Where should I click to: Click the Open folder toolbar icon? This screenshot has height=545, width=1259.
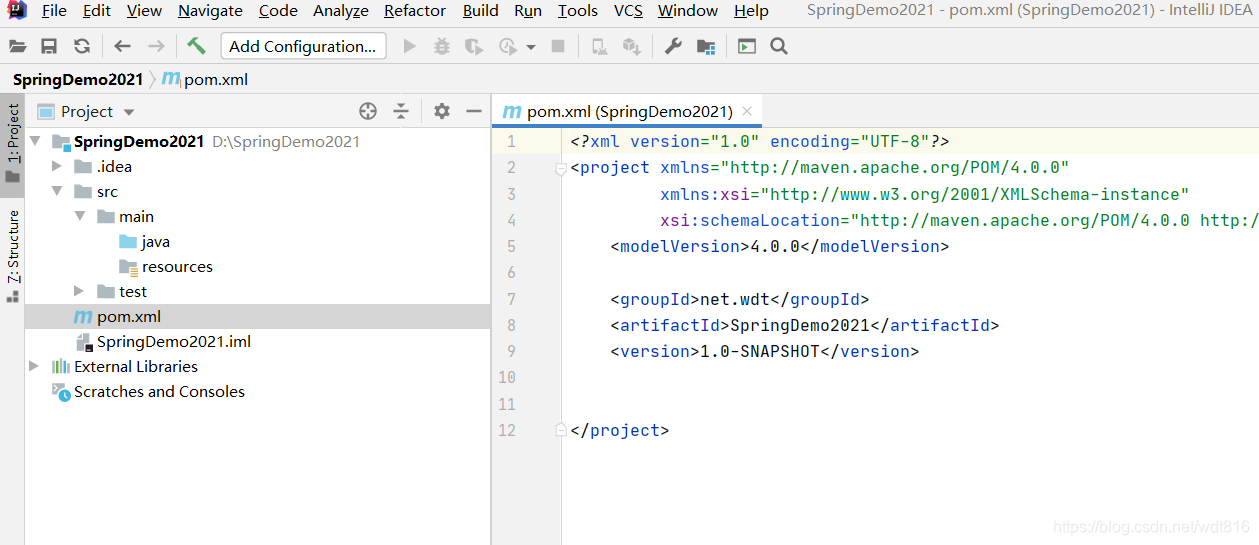tap(17, 46)
